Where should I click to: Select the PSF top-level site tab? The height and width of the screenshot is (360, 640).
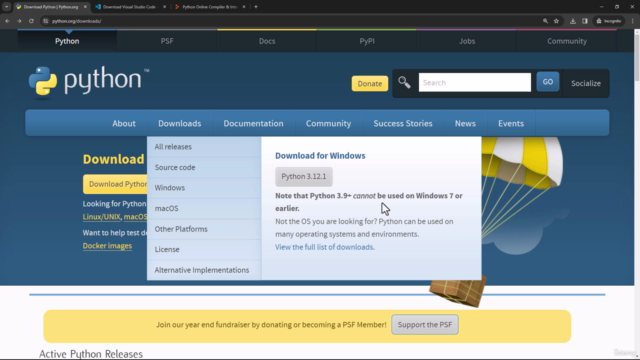pyautogui.click(x=167, y=41)
